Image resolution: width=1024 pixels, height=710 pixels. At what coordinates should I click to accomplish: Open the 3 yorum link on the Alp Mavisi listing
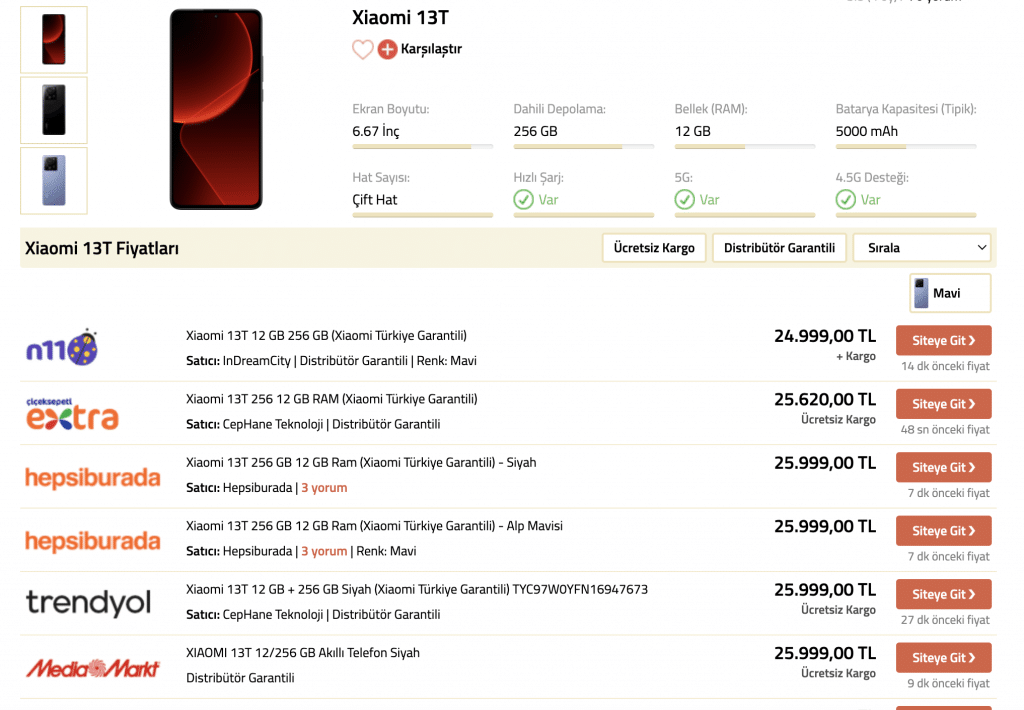pyautogui.click(x=324, y=551)
